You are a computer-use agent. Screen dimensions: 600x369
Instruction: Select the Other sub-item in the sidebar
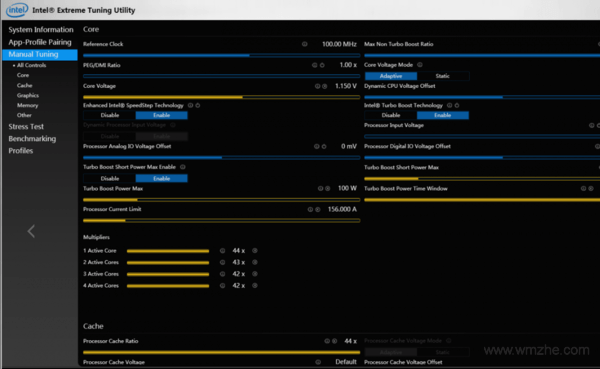[x=24, y=115]
